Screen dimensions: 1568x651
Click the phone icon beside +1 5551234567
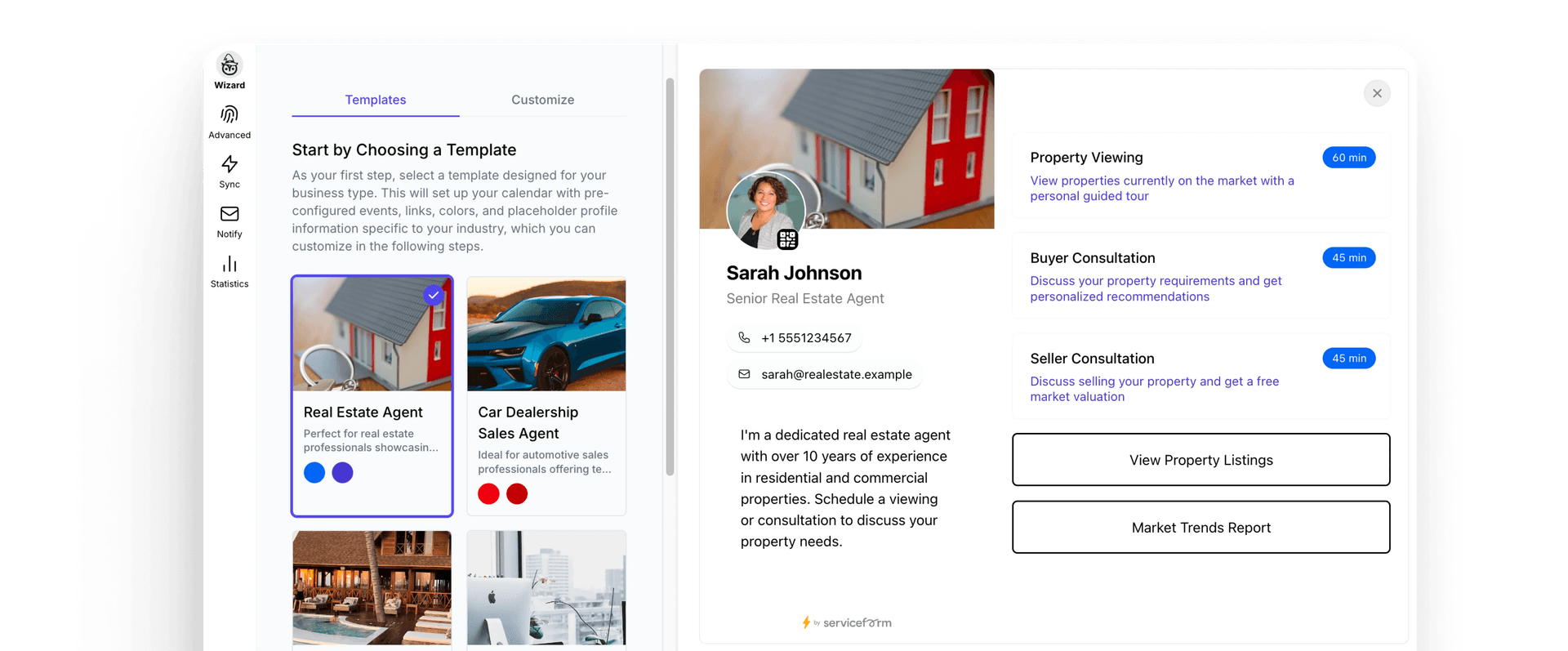pos(744,337)
